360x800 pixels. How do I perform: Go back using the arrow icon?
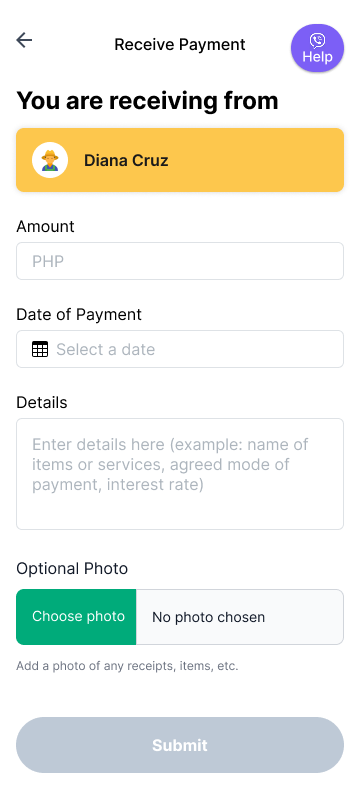[24, 40]
